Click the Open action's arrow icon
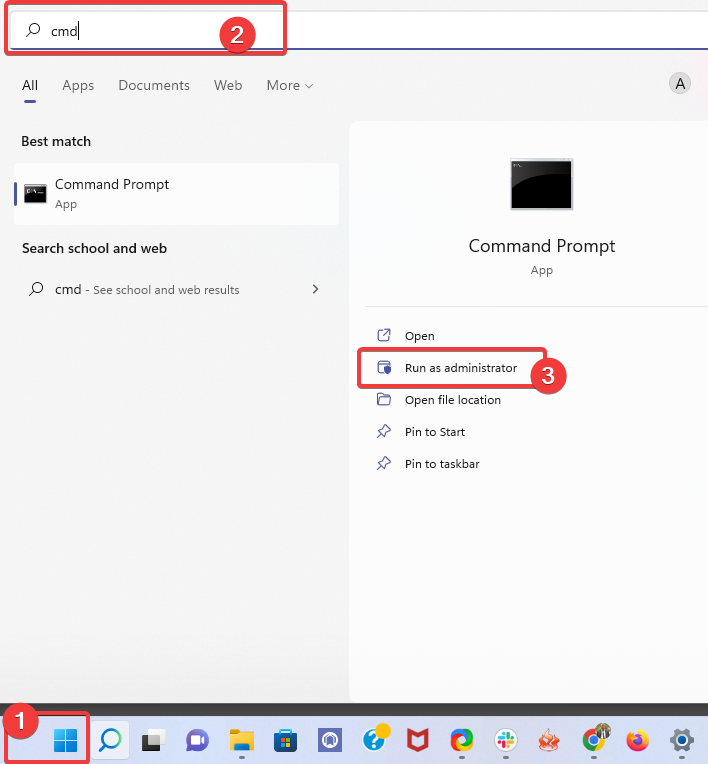The image size is (708, 764). click(384, 335)
